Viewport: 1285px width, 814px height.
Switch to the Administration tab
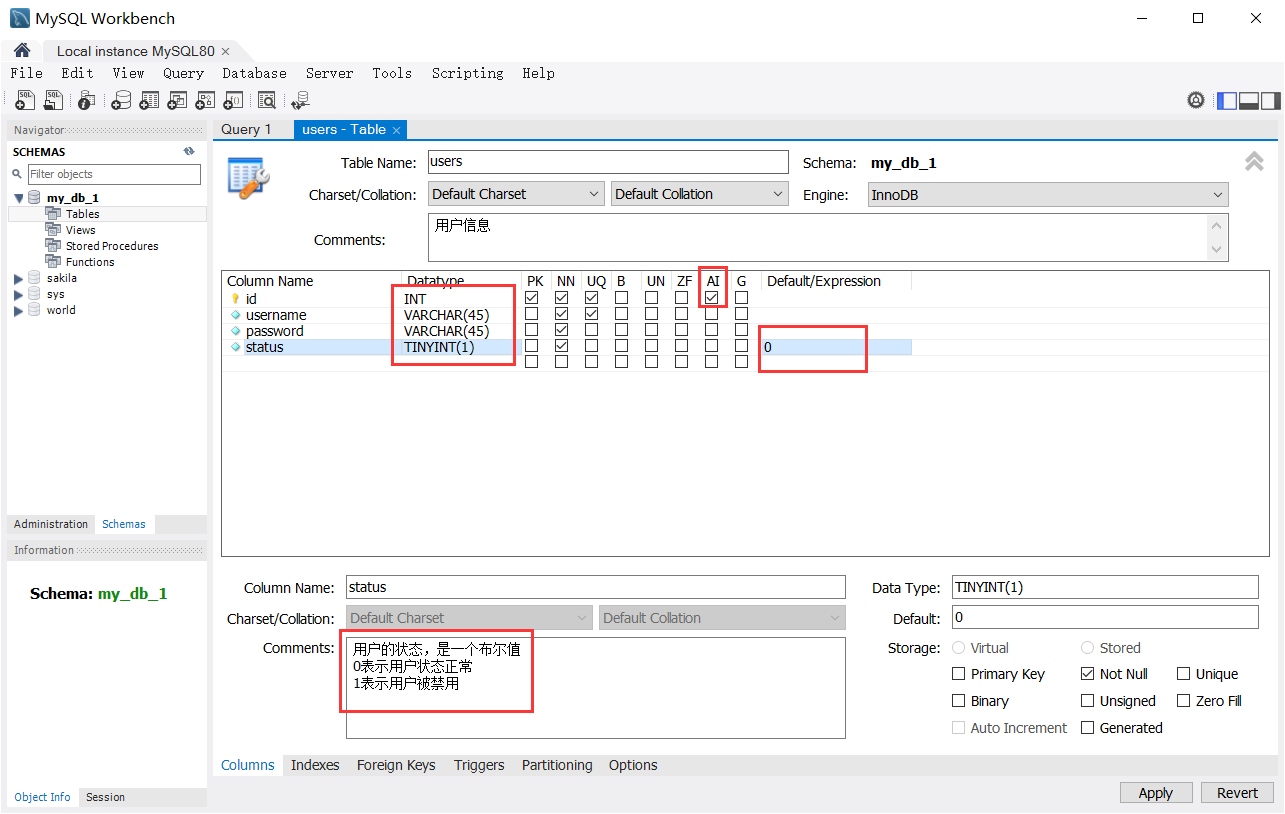[x=51, y=524]
